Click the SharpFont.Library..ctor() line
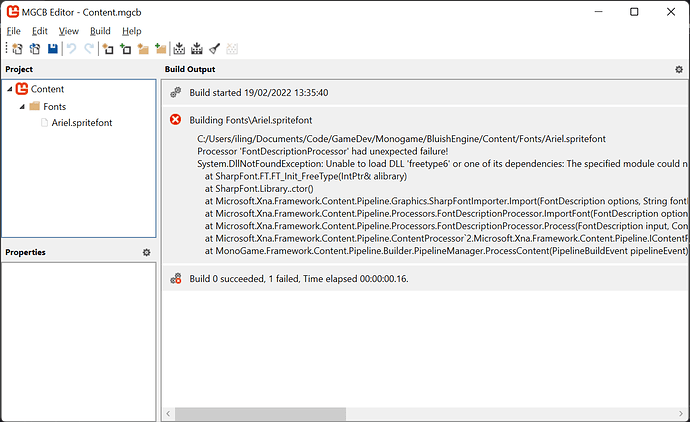The height and width of the screenshot is (422, 690). (259, 189)
